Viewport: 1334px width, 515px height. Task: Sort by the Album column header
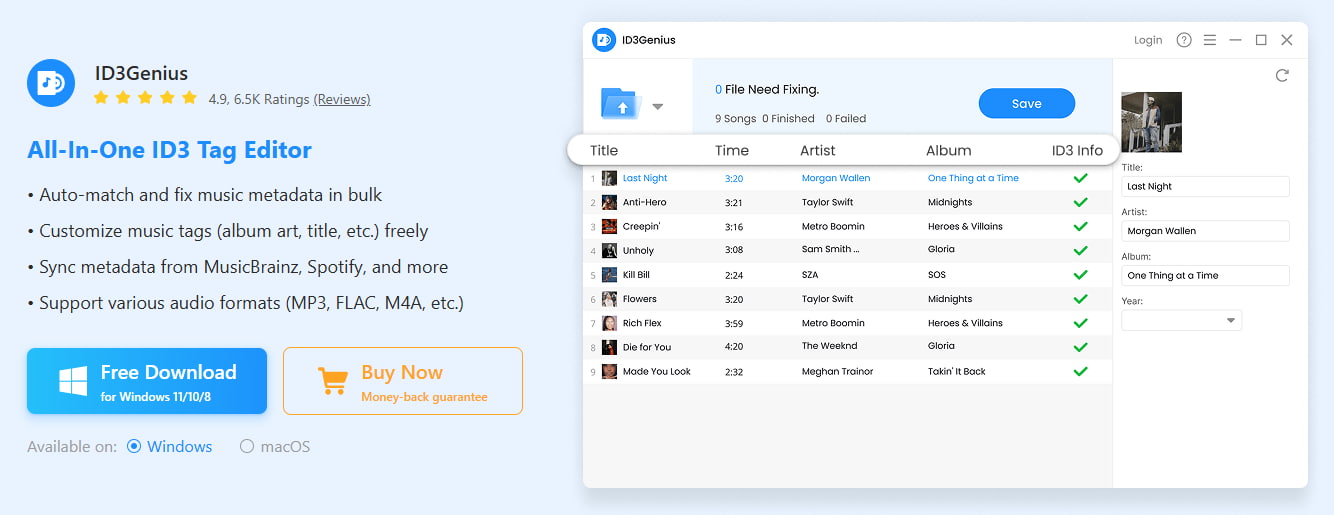click(x=948, y=151)
